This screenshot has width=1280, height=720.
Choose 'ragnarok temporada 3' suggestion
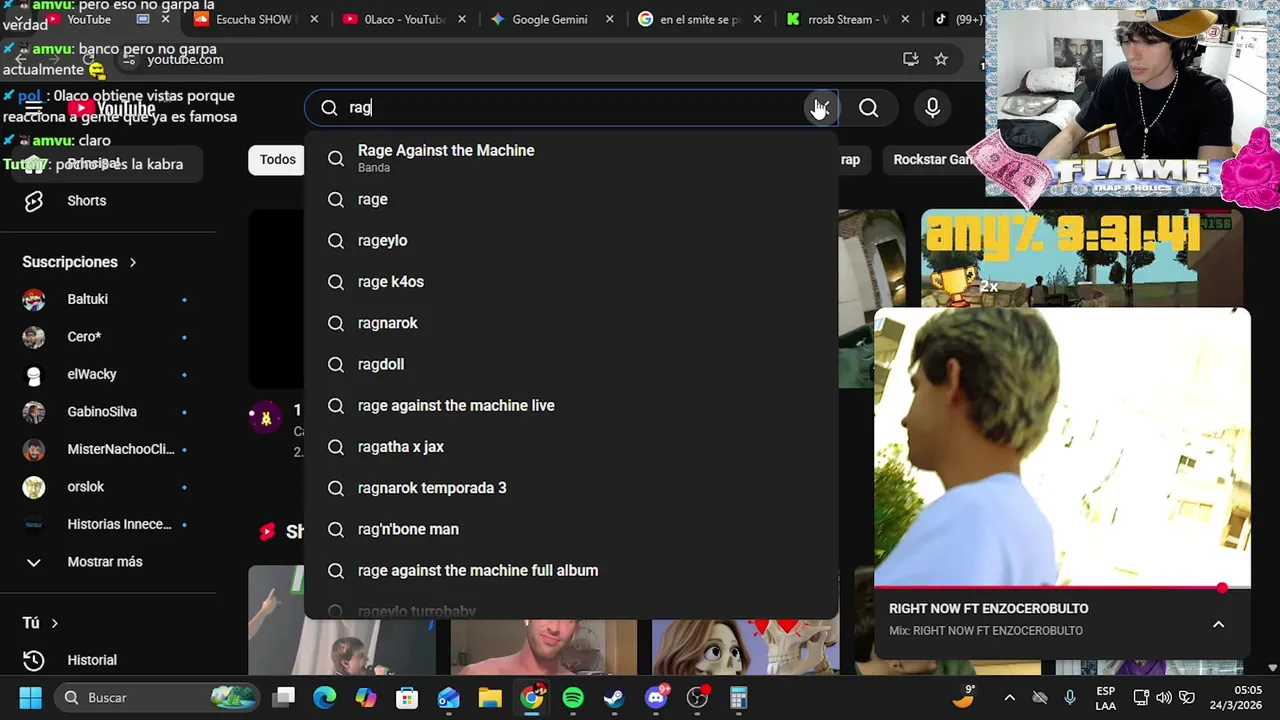[x=571, y=488]
